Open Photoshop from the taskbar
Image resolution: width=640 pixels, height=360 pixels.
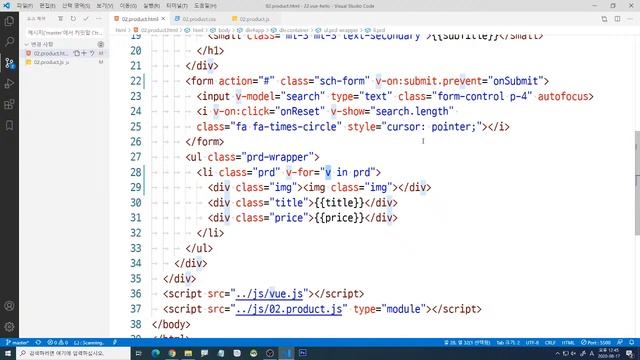pyautogui.click(x=302, y=353)
